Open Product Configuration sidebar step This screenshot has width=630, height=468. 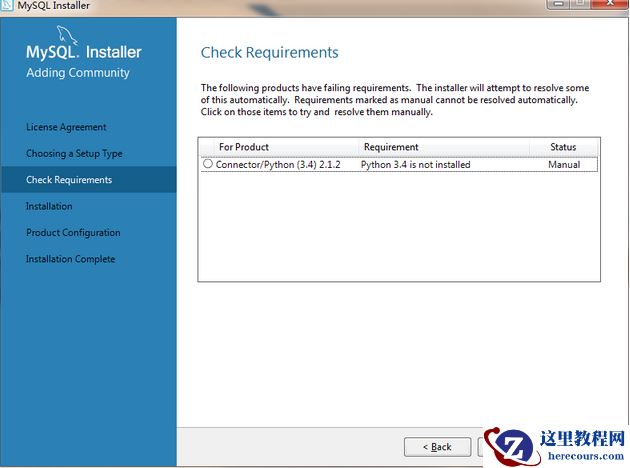[73, 233]
